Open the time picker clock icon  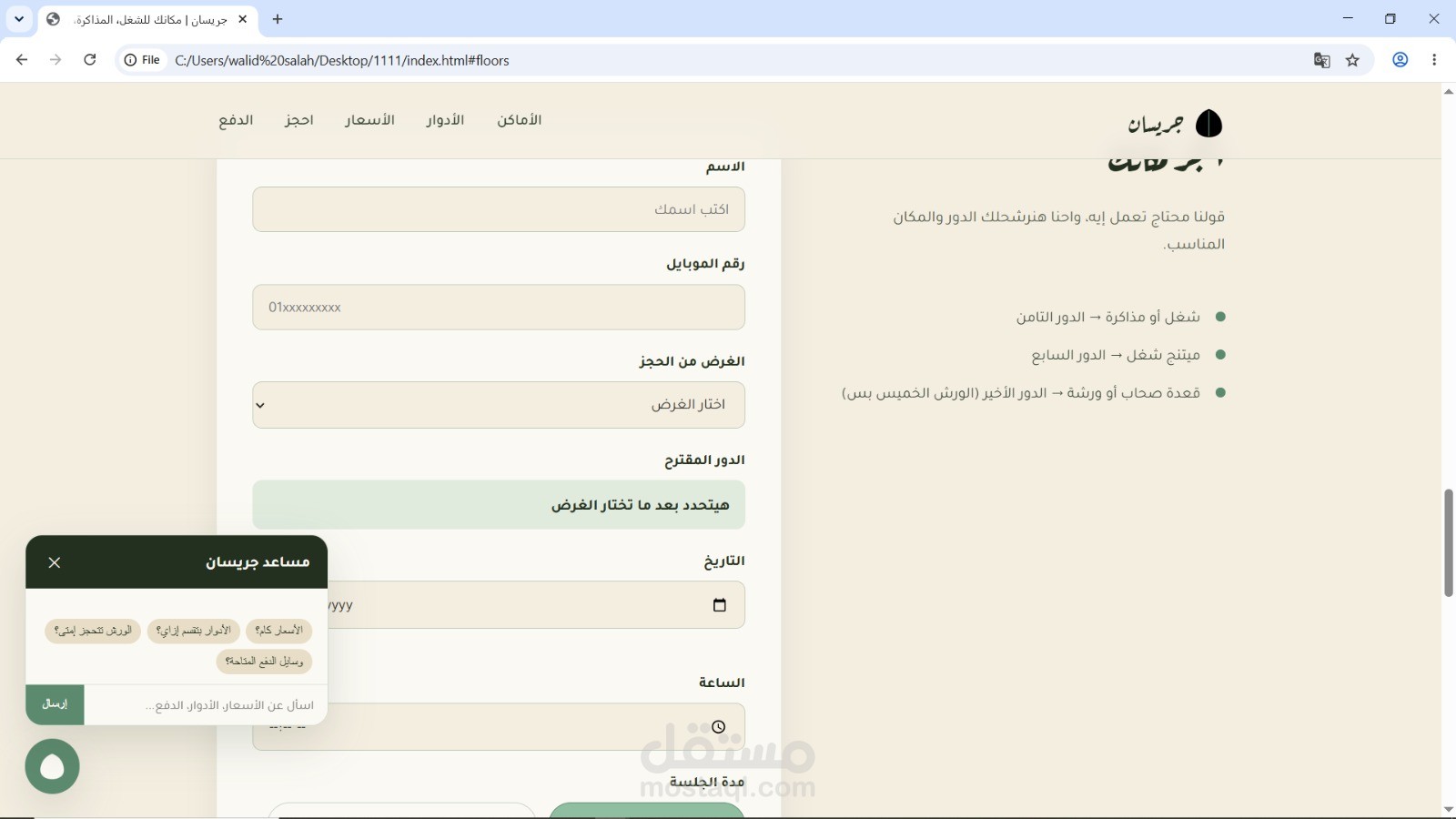pyautogui.click(x=719, y=726)
